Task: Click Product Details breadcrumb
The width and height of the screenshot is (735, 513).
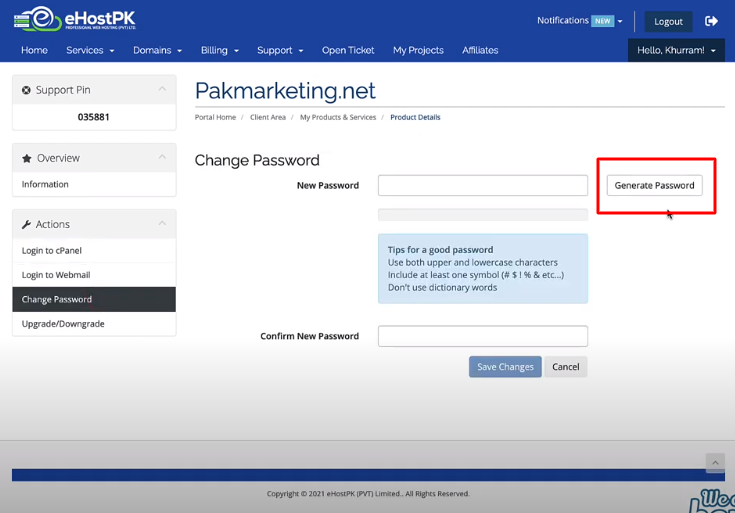Action: (x=415, y=117)
